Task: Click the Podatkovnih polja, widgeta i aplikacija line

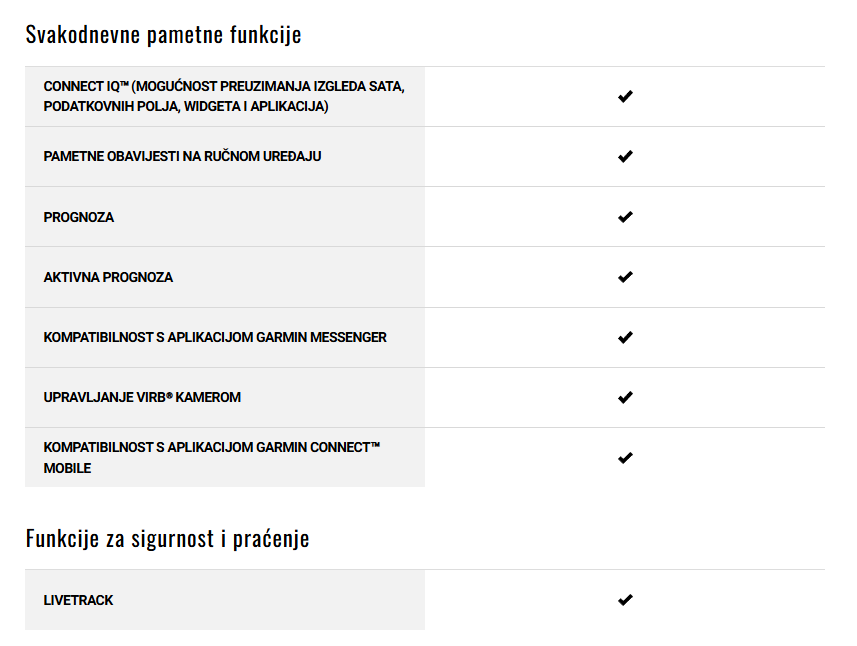Action: coord(186,106)
